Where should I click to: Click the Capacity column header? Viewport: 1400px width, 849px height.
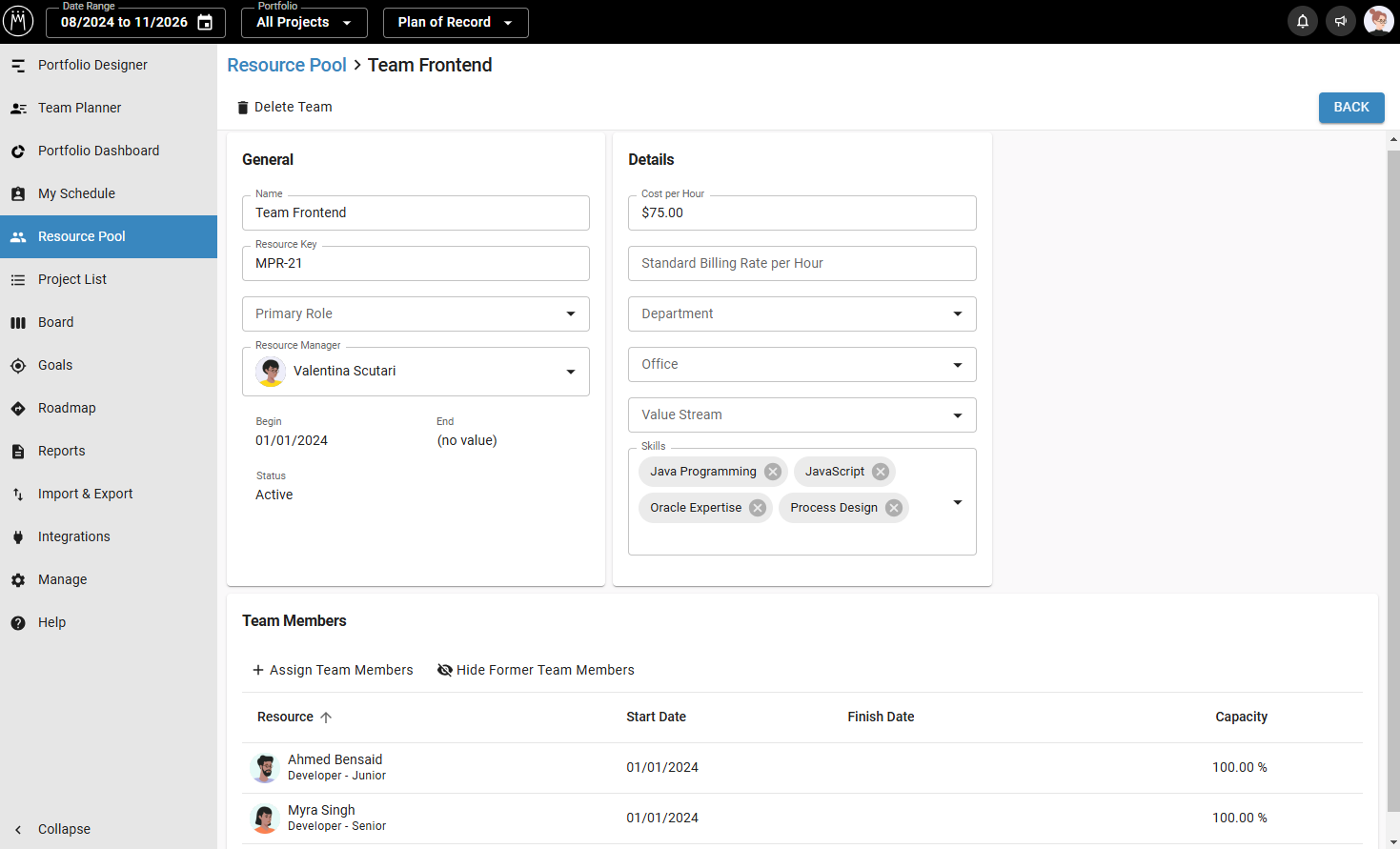pyautogui.click(x=1241, y=717)
